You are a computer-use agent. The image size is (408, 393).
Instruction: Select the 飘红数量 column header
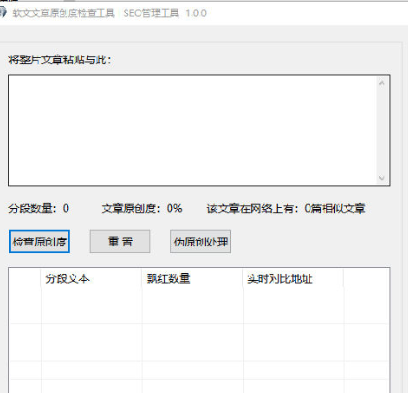(192, 279)
